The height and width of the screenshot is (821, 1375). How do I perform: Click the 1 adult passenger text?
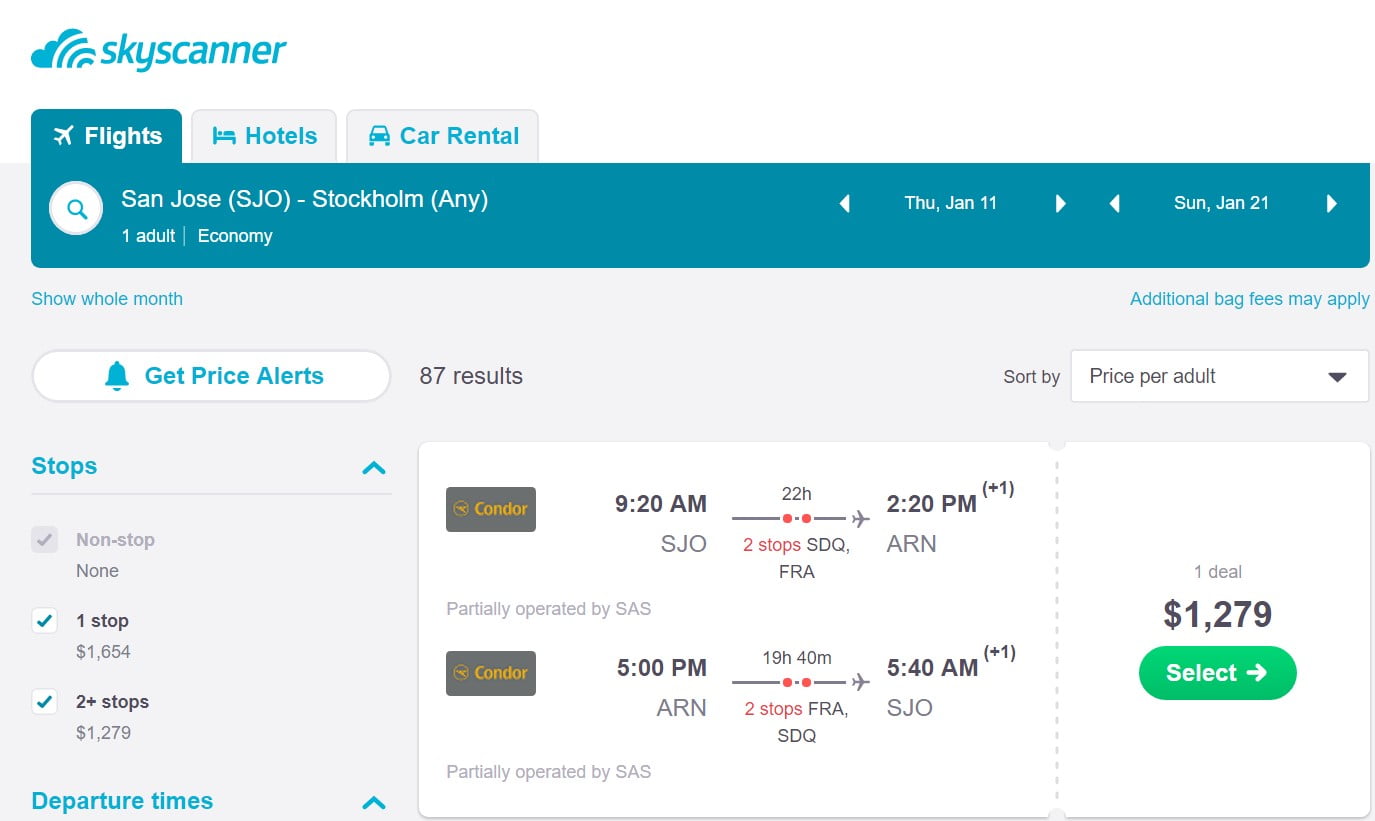click(148, 236)
